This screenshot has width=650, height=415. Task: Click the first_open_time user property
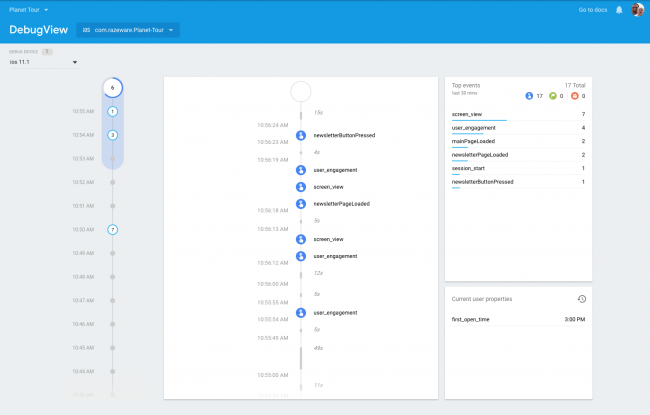(471, 319)
